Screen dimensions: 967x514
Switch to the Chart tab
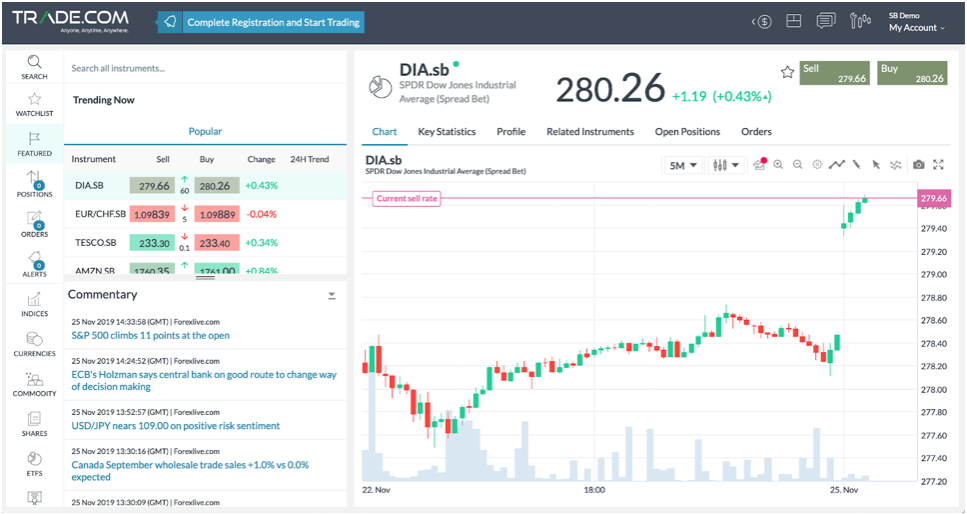[x=384, y=131]
